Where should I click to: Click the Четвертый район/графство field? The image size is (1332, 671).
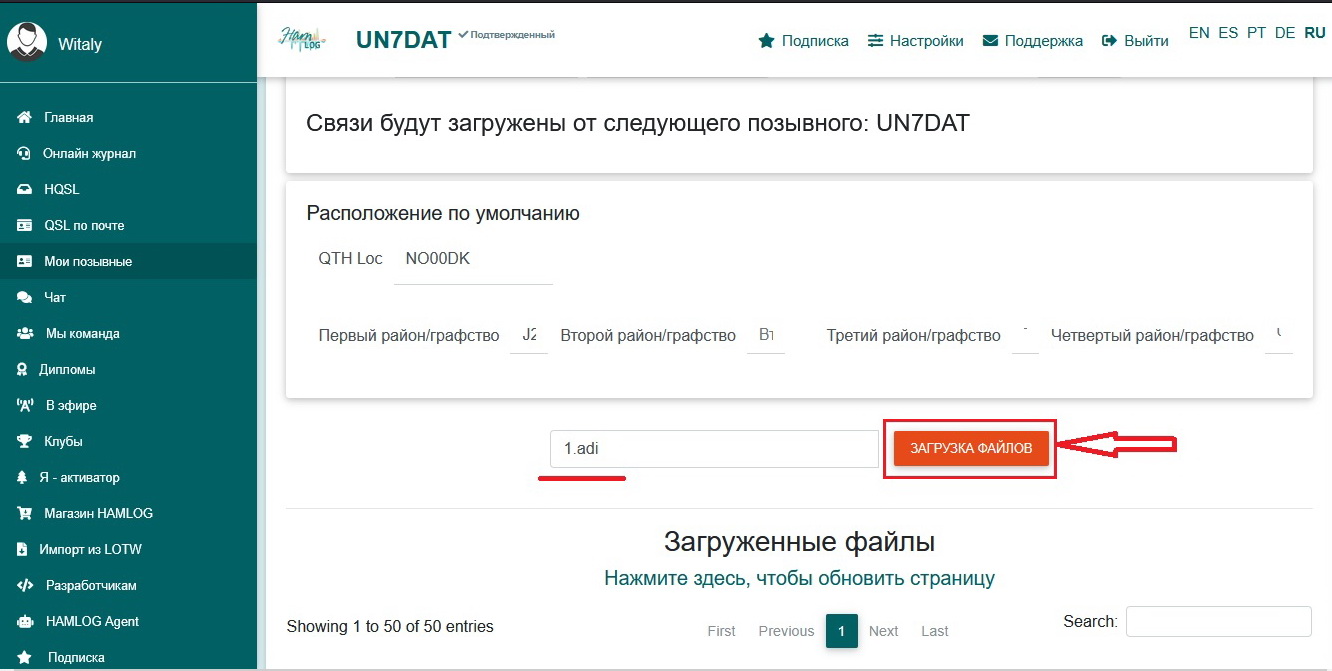[x=1279, y=336]
